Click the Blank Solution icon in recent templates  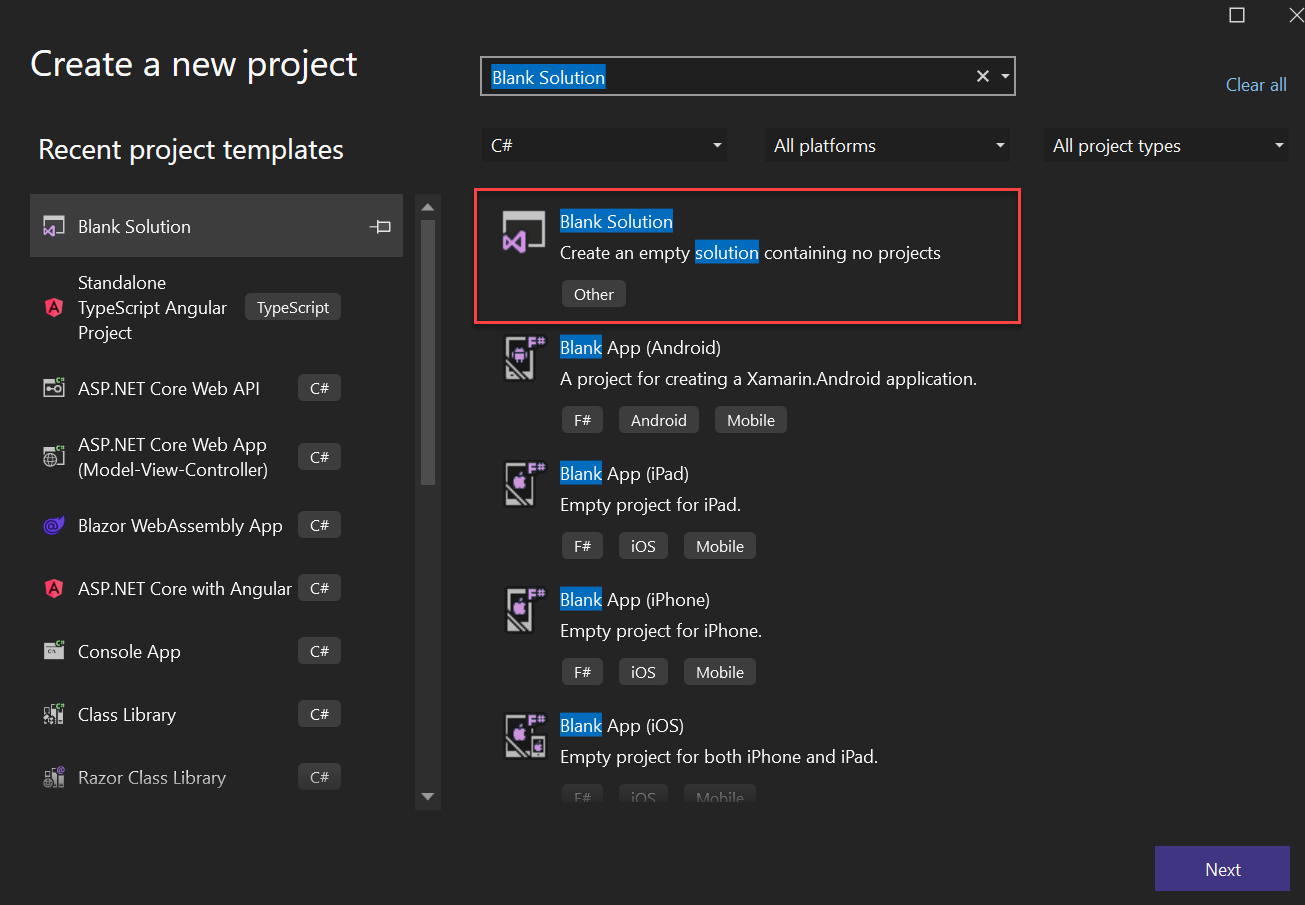click(x=54, y=227)
